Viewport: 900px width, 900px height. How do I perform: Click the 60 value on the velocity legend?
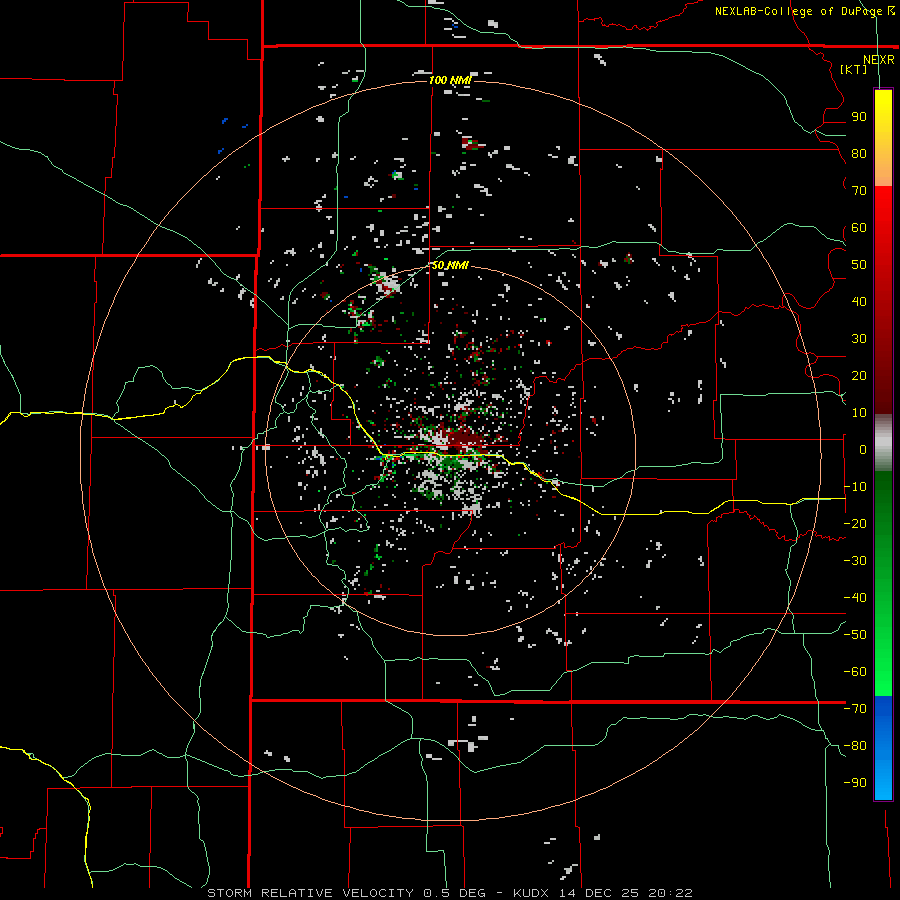[x=859, y=227]
